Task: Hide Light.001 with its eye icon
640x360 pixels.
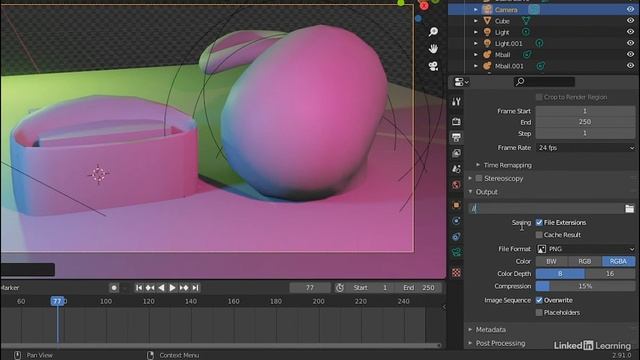Action: pos(630,43)
